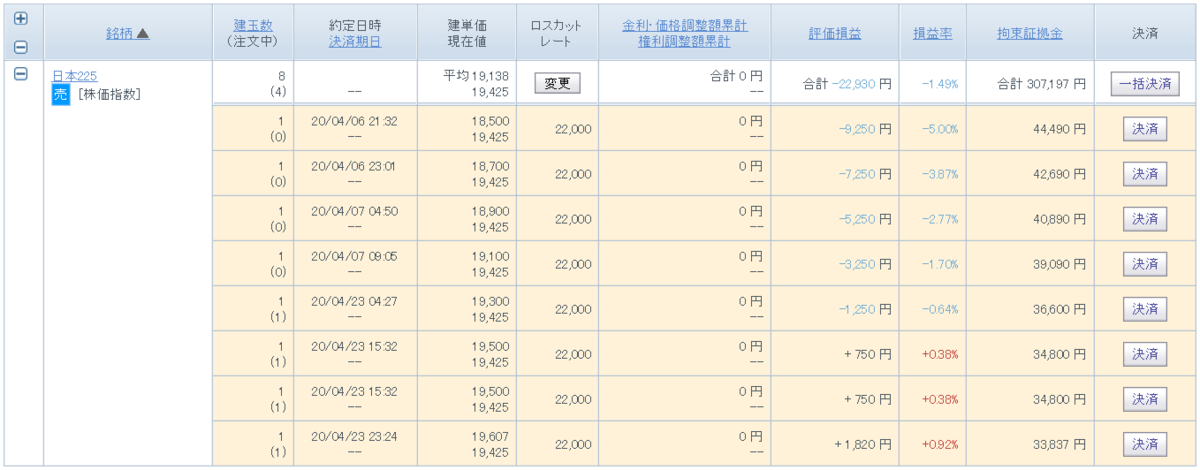Viewport: 1200px width, 470px height.
Task: Open 金利・価格調整額累計 header link
Action: point(684,24)
